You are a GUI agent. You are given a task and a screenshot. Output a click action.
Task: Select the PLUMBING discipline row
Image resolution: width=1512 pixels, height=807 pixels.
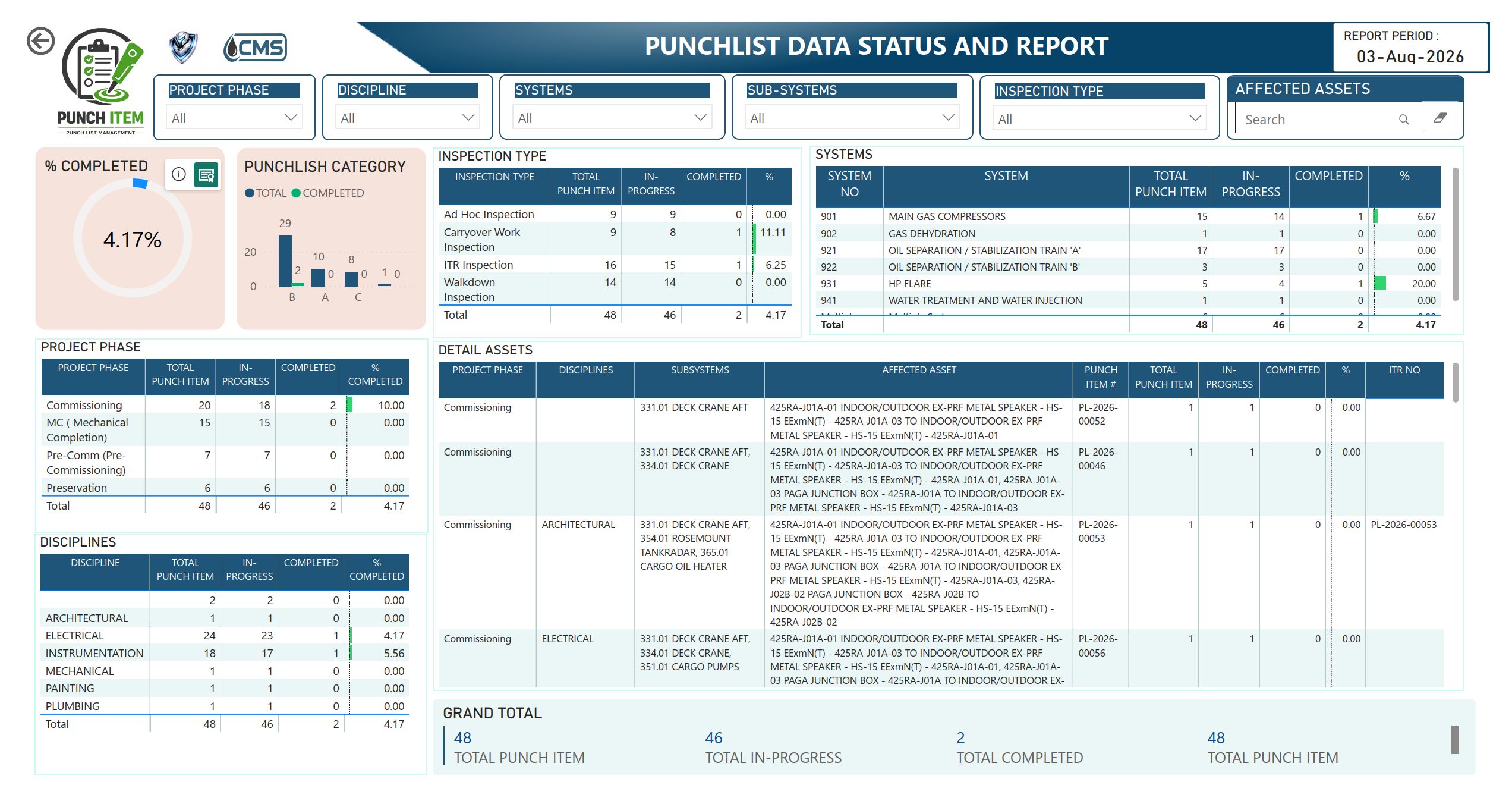point(225,706)
